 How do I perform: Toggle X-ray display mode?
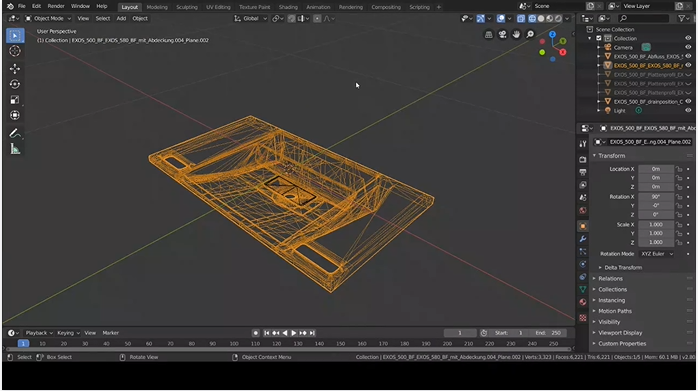tap(520, 19)
